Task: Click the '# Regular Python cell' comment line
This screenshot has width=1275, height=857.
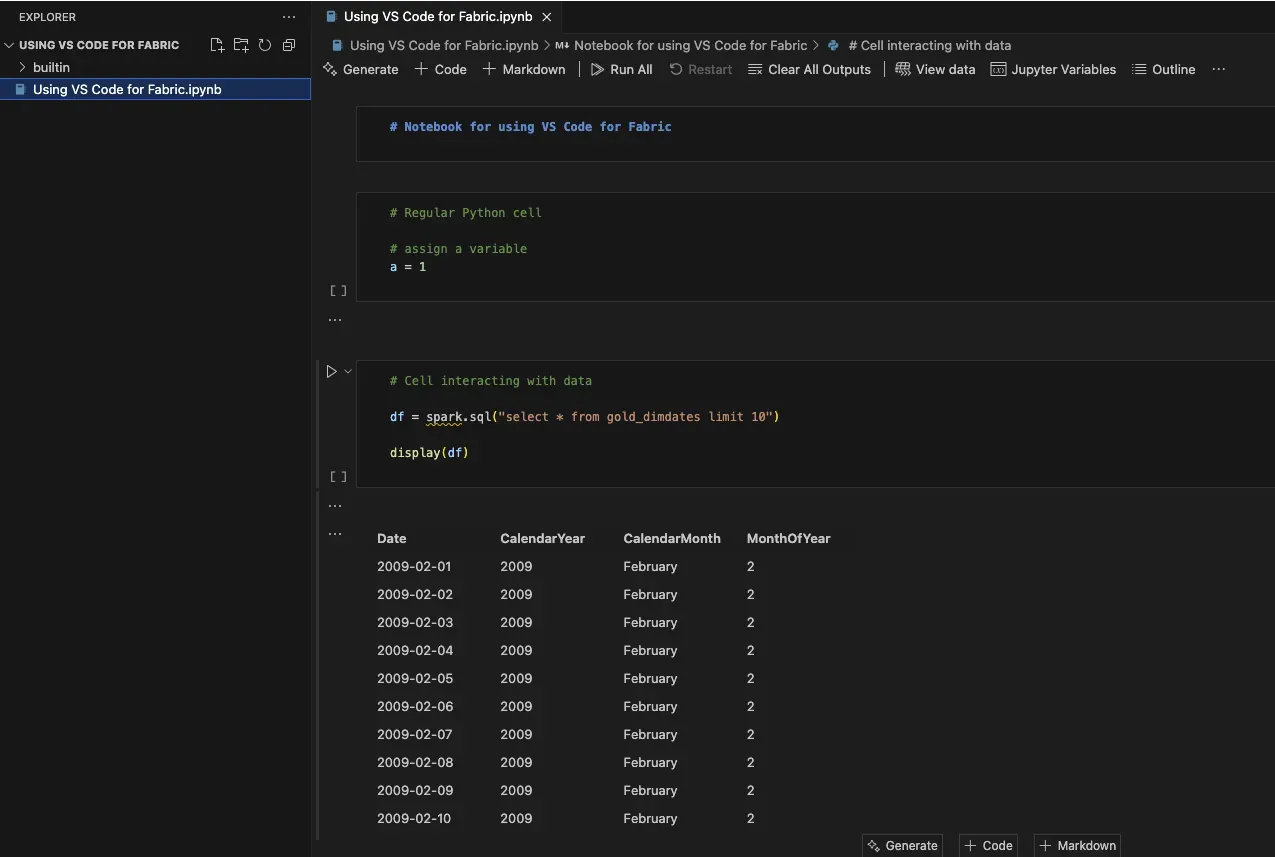Action: [x=466, y=213]
